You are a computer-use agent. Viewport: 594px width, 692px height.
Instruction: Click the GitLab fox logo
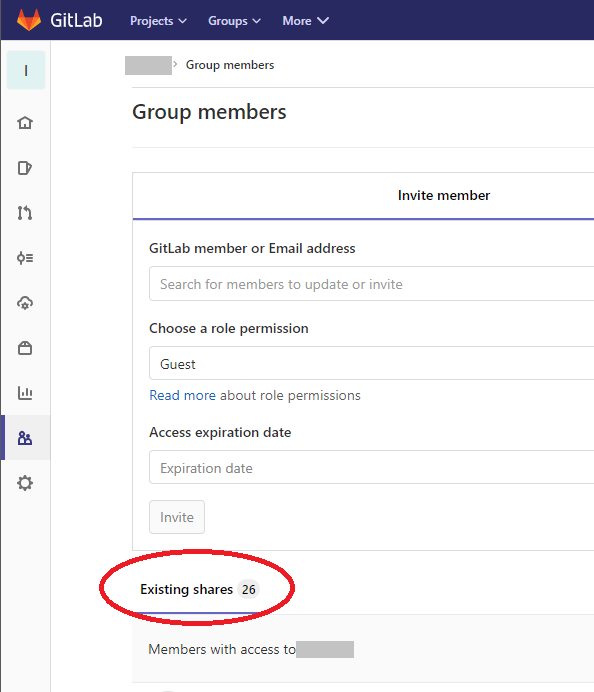click(29, 20)
